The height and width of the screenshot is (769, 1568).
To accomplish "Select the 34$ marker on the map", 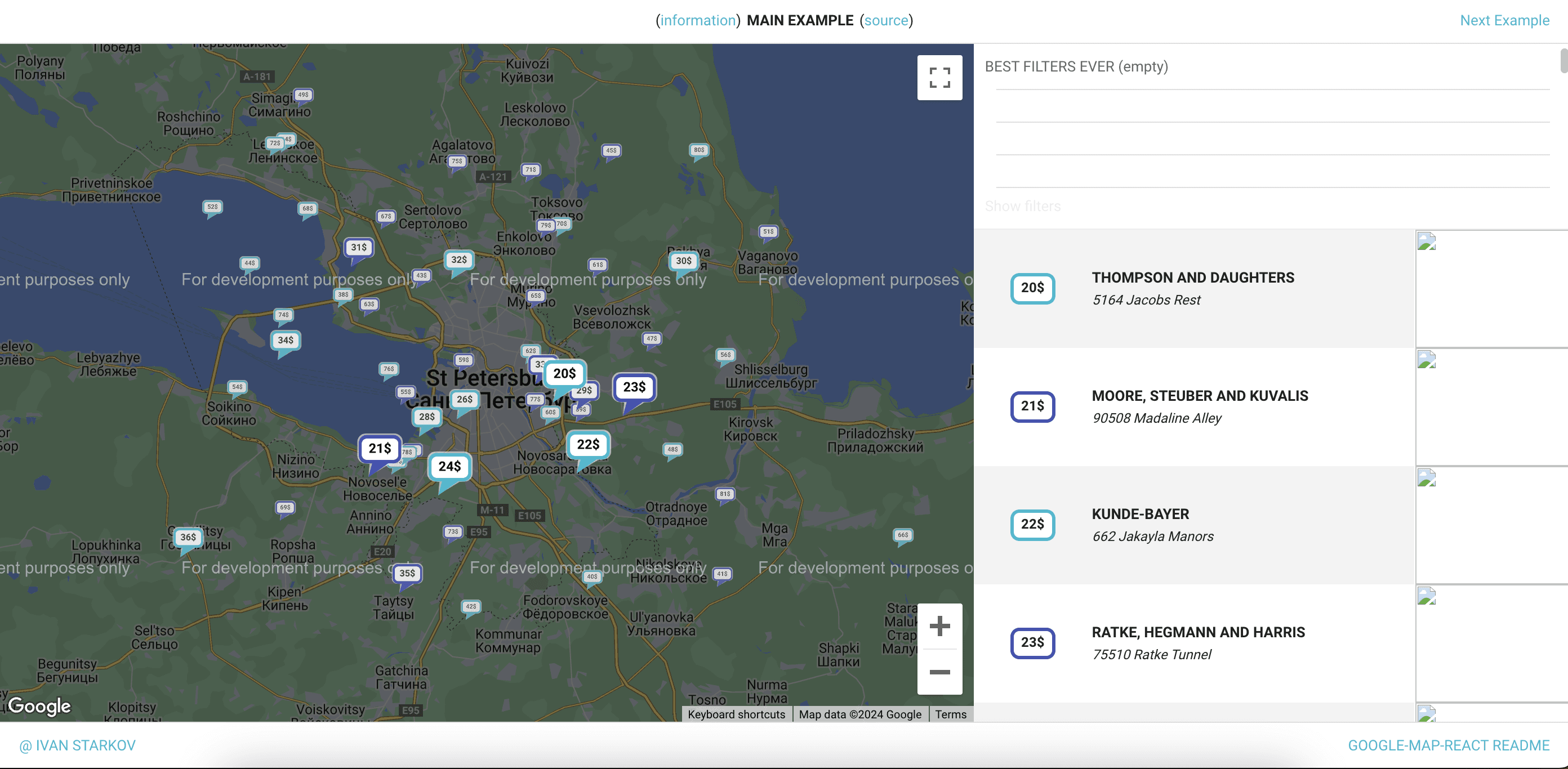I will 286,341.
